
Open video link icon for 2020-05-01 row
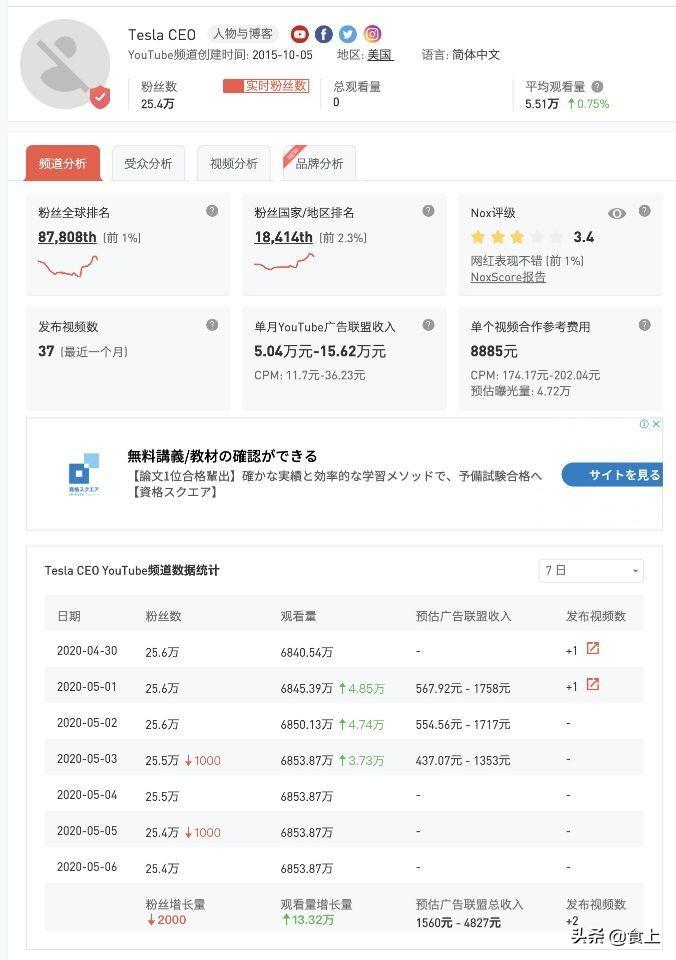593,684
